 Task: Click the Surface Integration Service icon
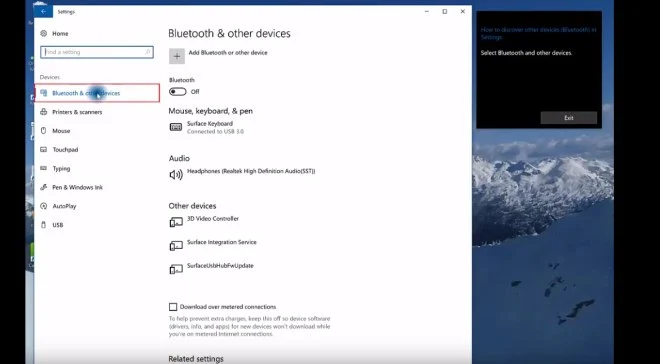[x=176, y=246]
